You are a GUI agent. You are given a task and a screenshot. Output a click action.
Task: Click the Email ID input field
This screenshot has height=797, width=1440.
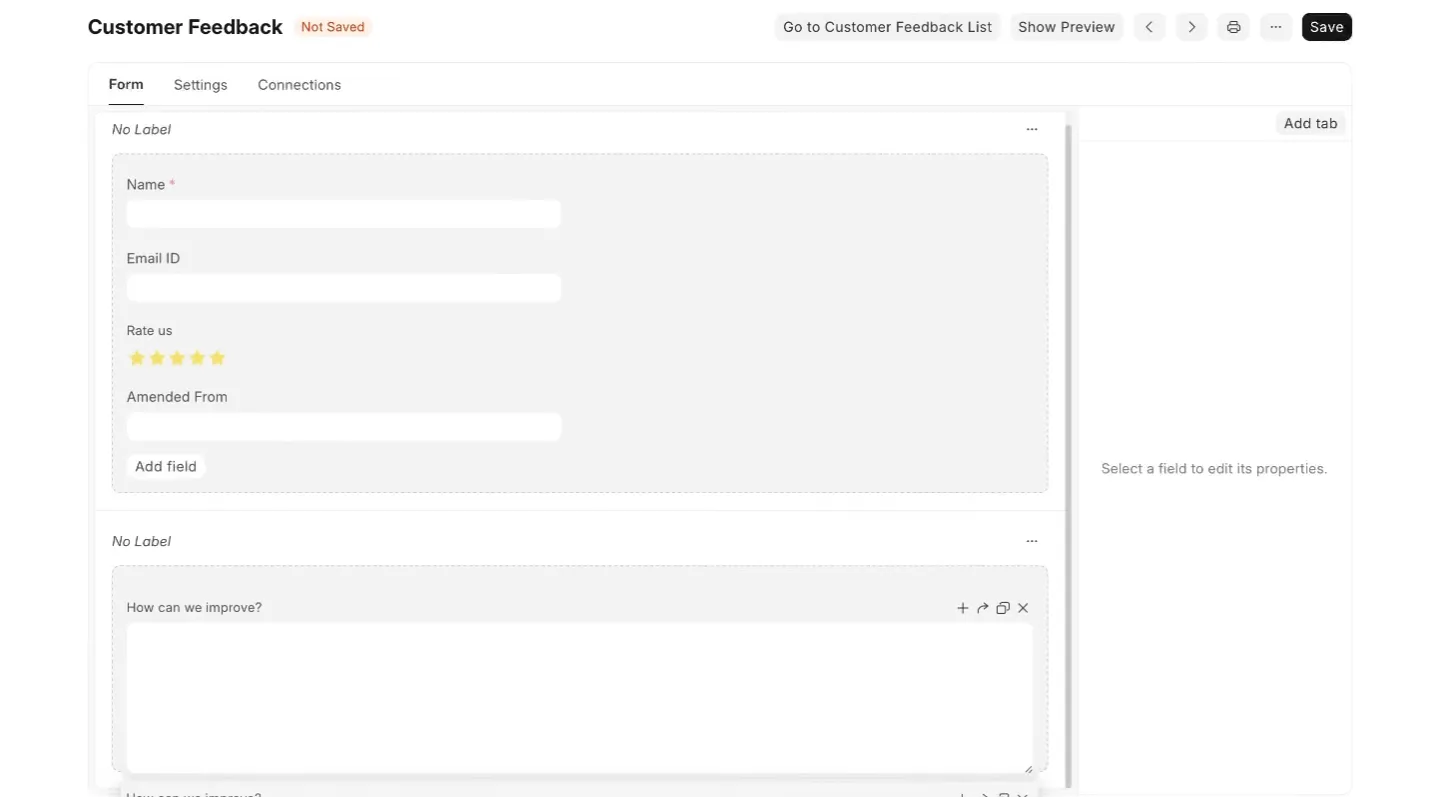point(343,288)
